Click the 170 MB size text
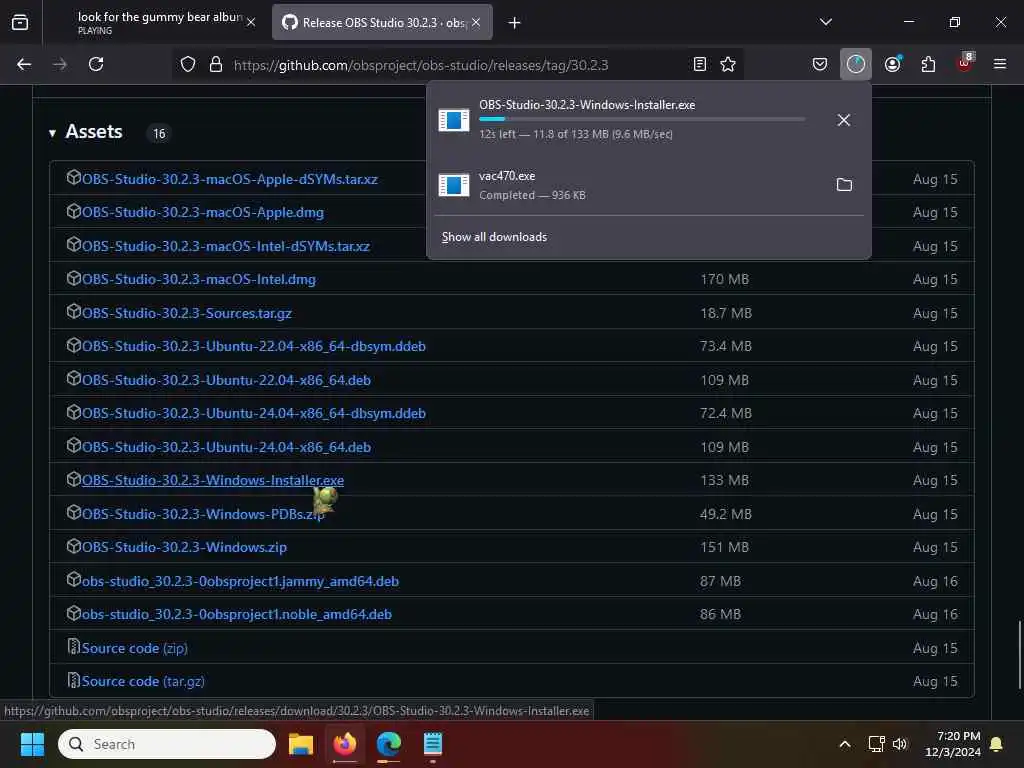Screen dimensions: 1024x768 725,280
